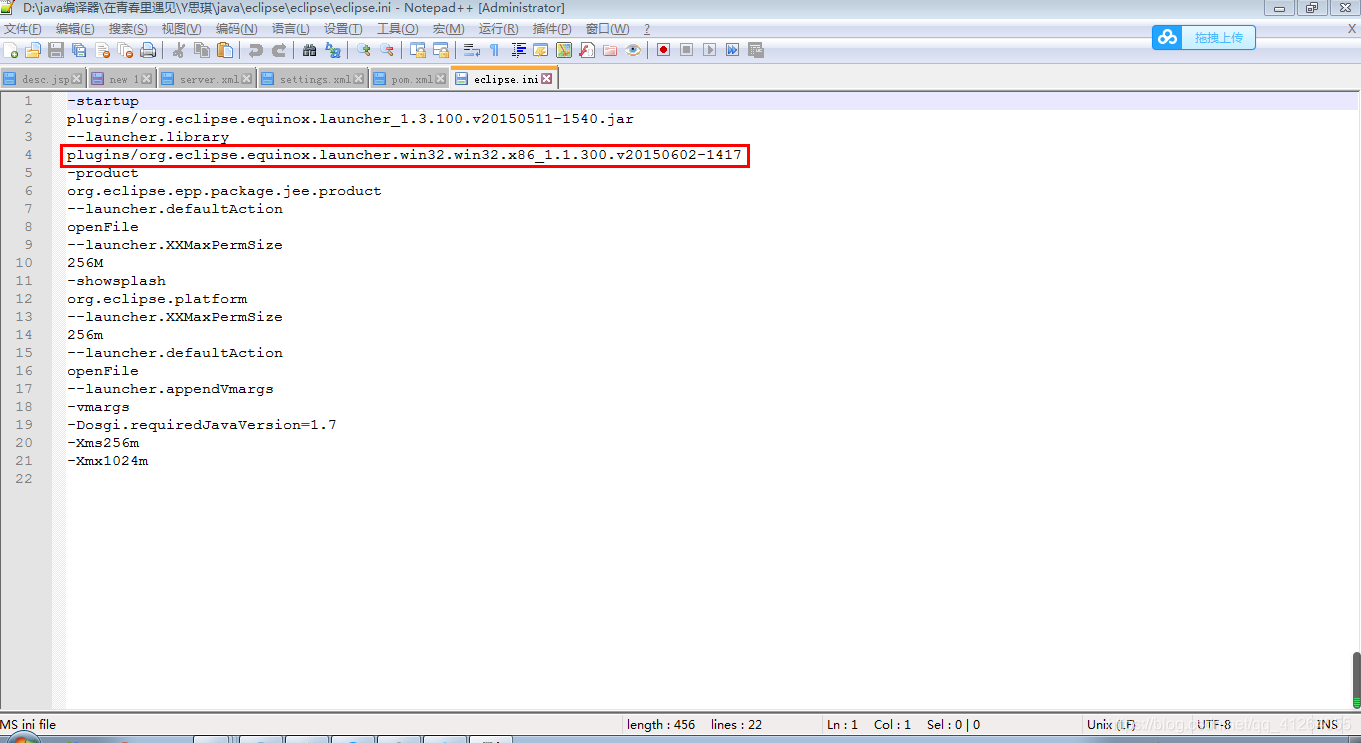Open the Document Map icon

564,50
